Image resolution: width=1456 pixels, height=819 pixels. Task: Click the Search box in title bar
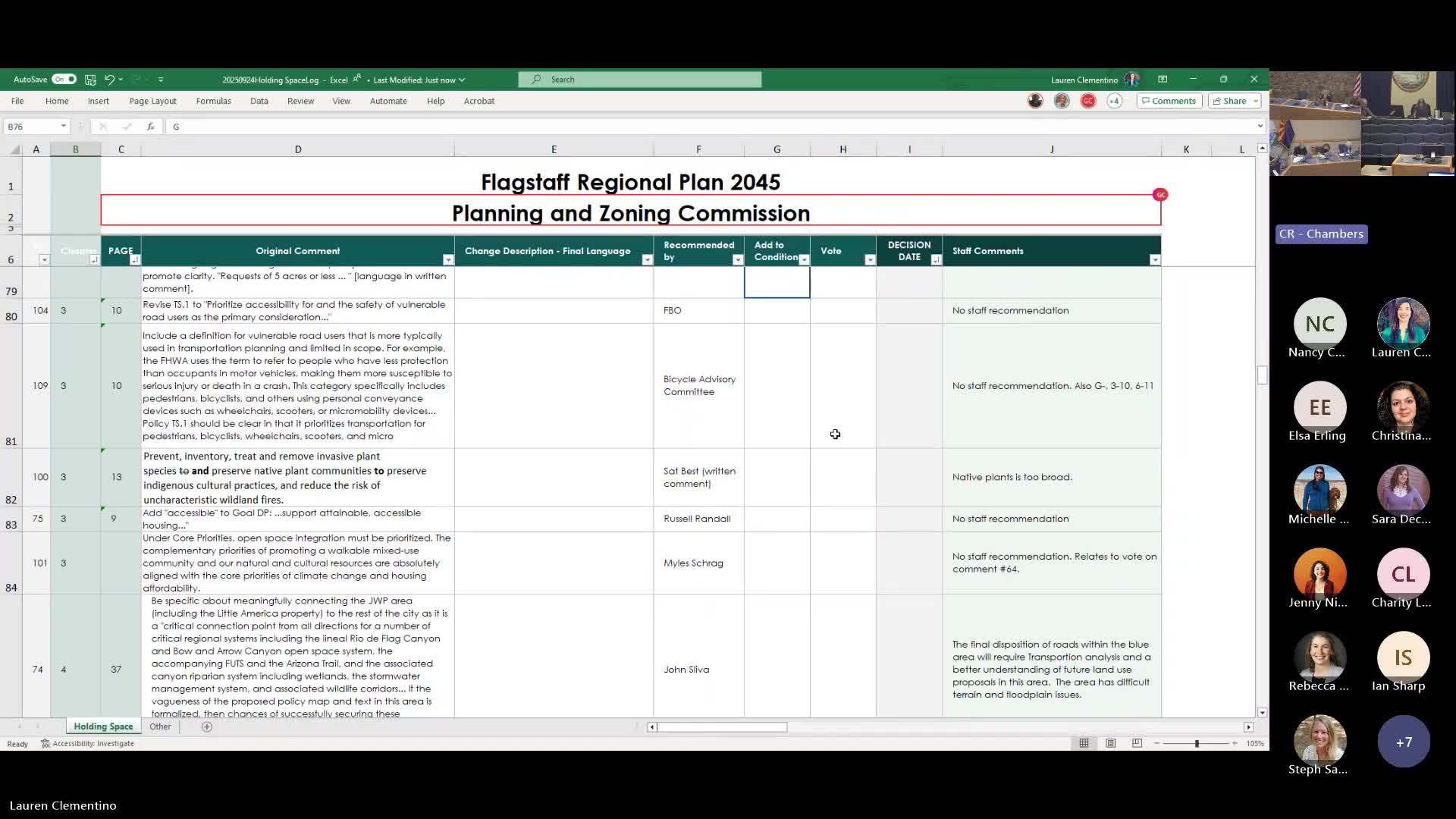[x=639, y=80]
